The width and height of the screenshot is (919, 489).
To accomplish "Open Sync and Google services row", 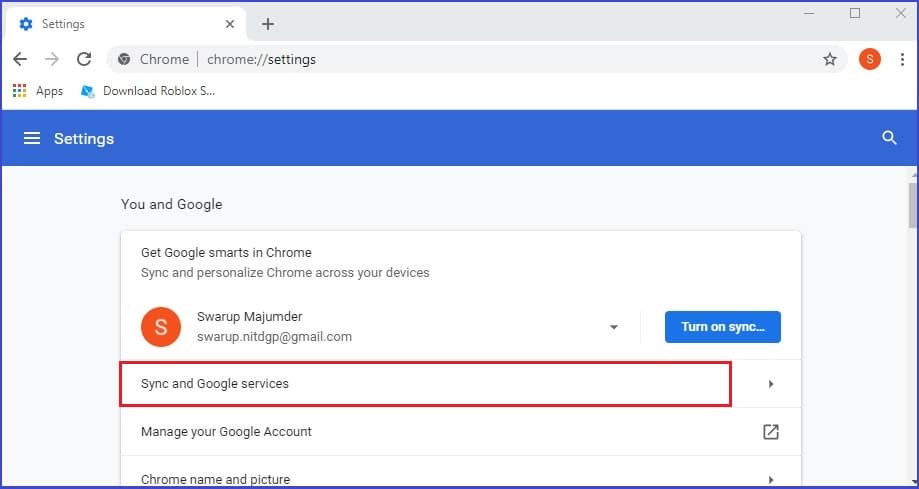I will [461, 384].
